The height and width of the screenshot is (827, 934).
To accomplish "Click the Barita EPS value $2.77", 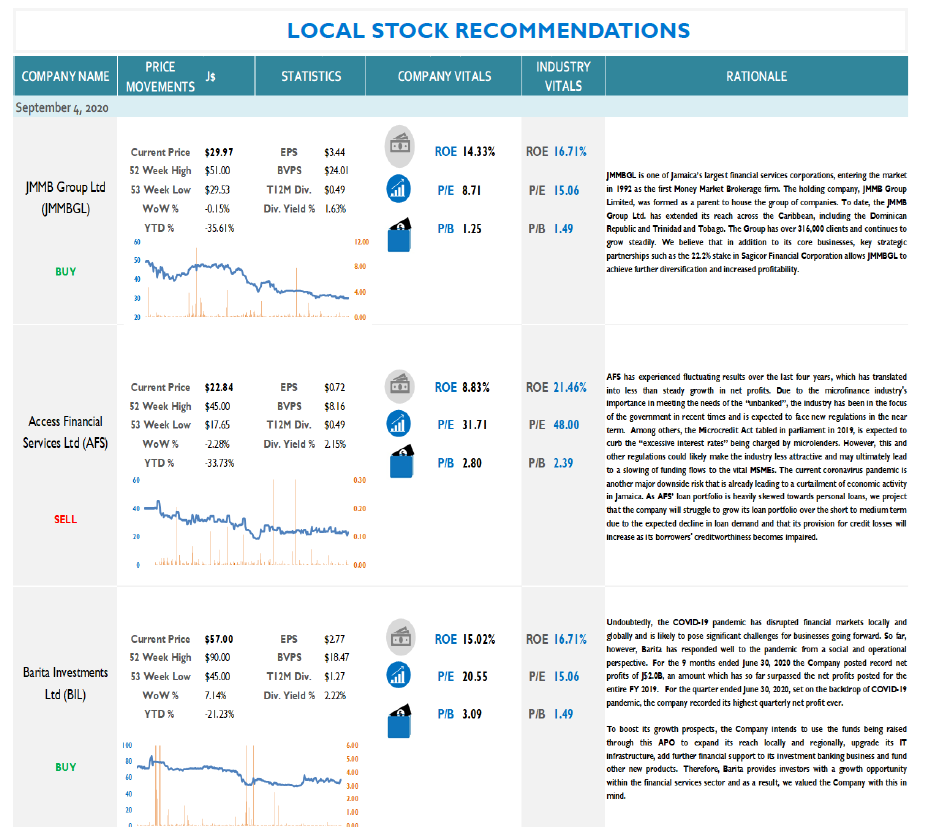I will (334, 639).
